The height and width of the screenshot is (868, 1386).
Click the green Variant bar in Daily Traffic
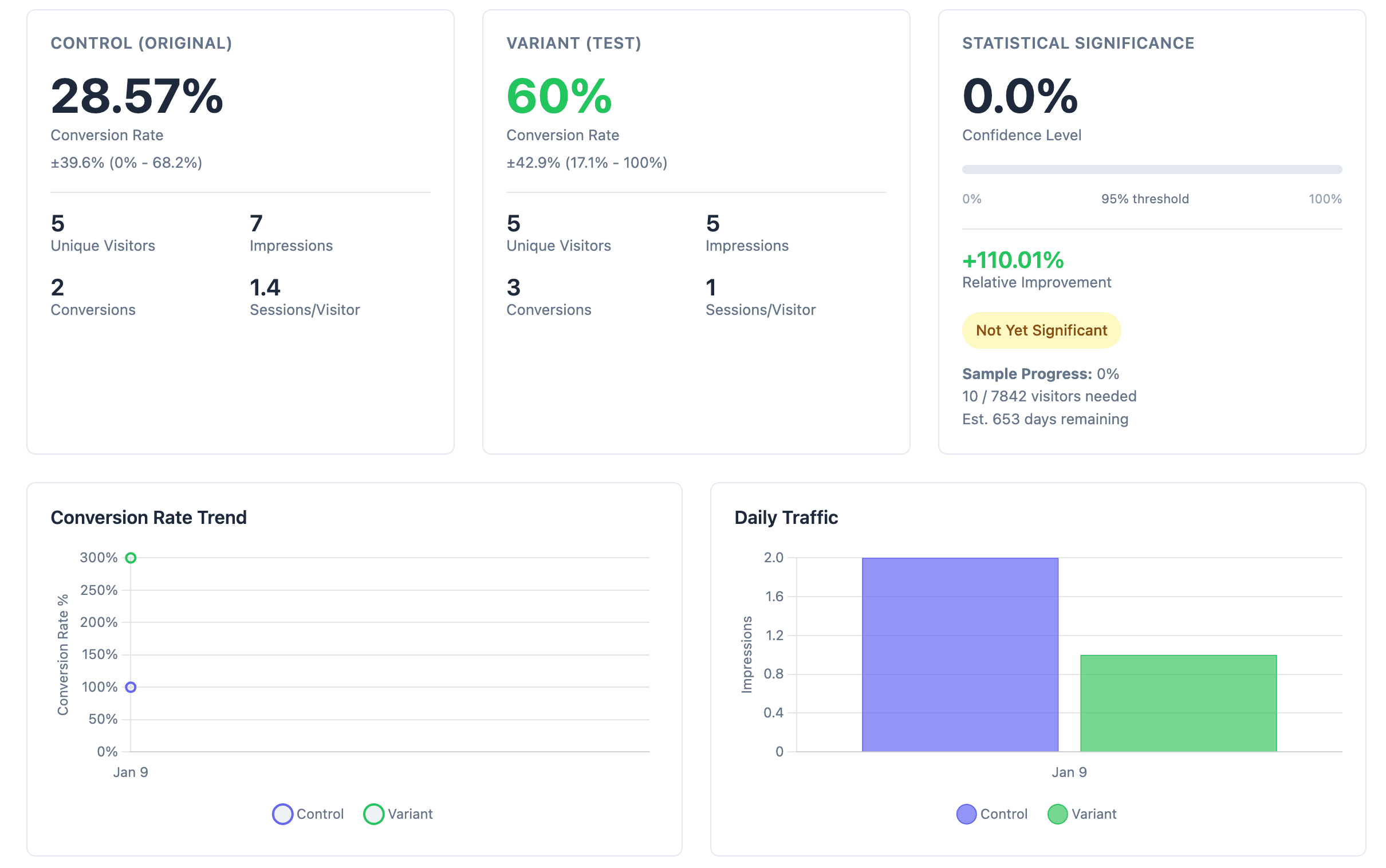[1178, 703]
